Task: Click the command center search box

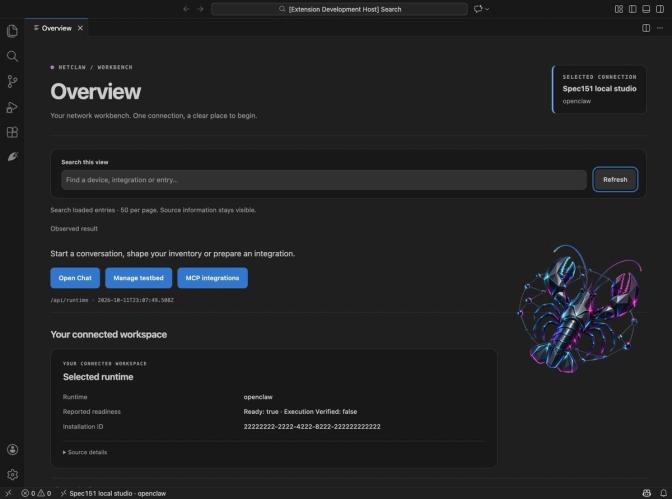Action: [x=339, y=9]
